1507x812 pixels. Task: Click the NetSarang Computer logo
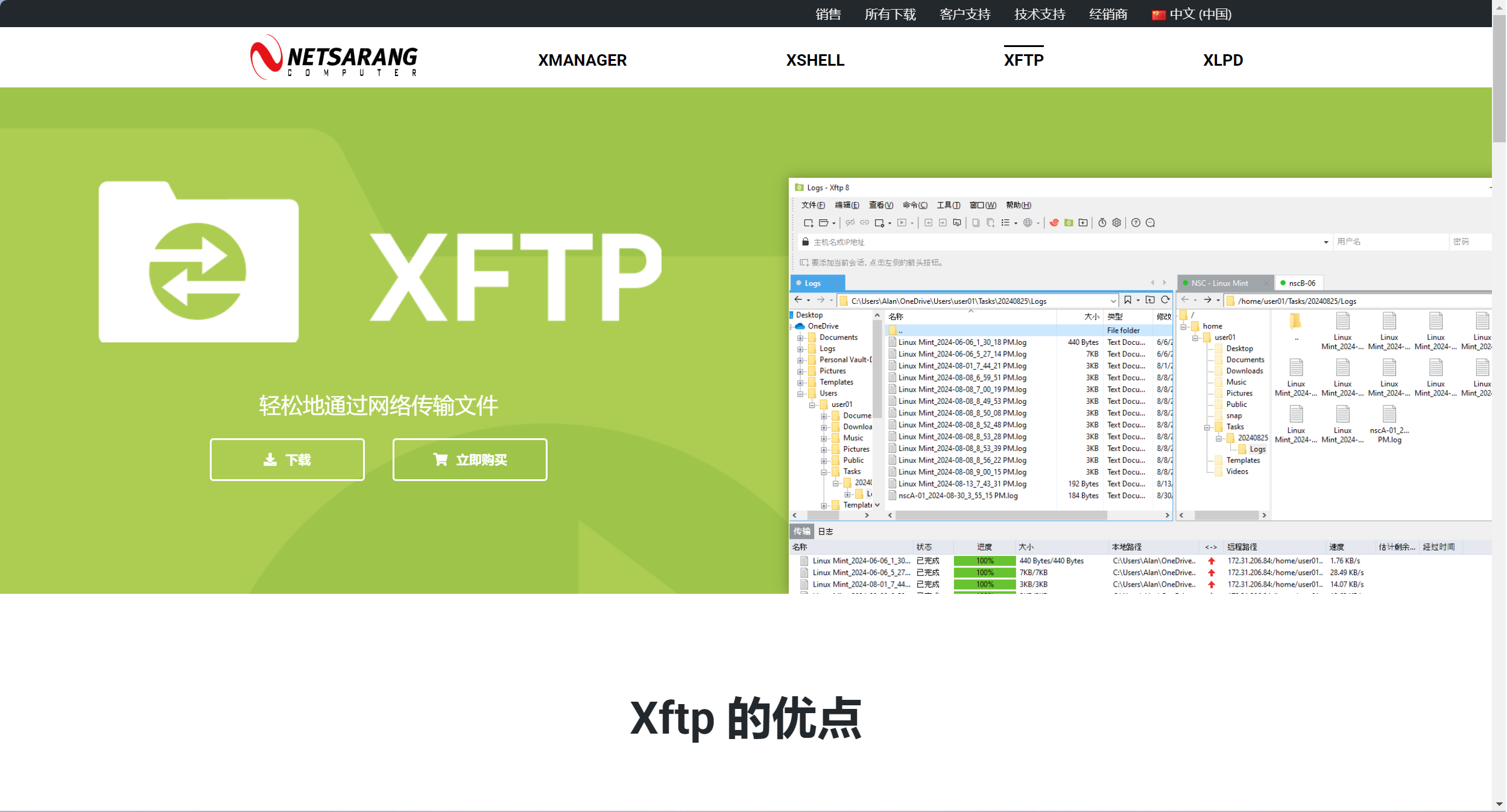[333, 57]
